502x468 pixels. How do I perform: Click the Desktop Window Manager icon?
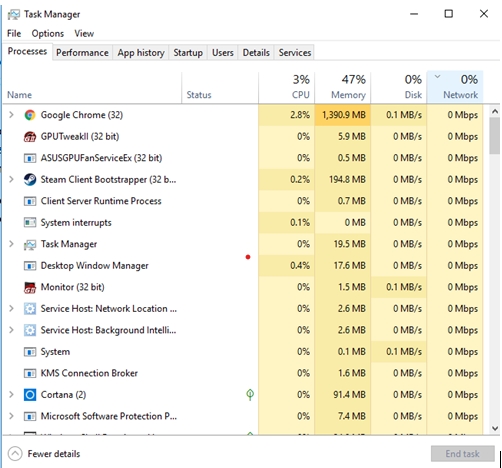tap(30, 266)
